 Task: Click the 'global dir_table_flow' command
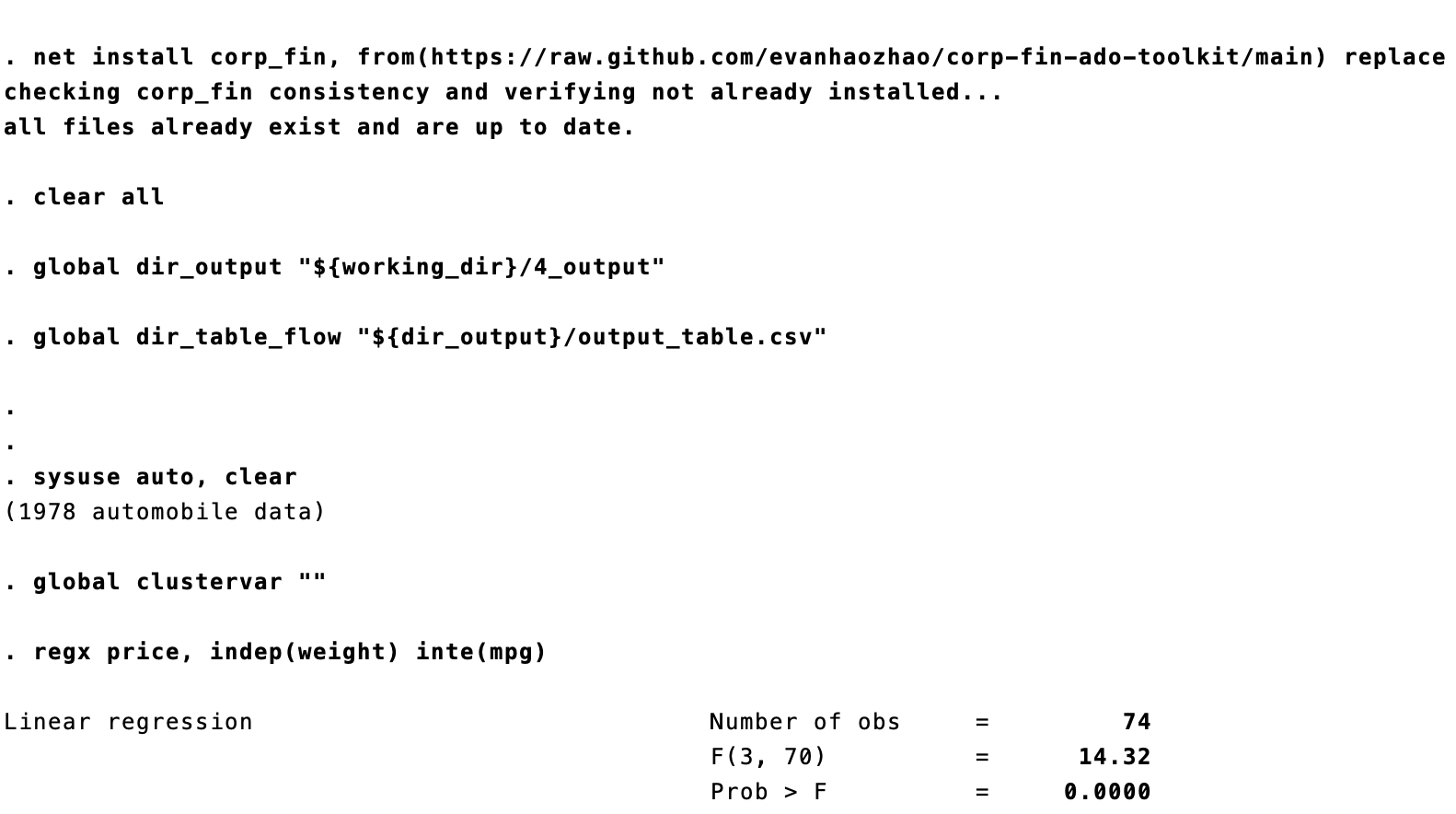[x=430, y=337]
